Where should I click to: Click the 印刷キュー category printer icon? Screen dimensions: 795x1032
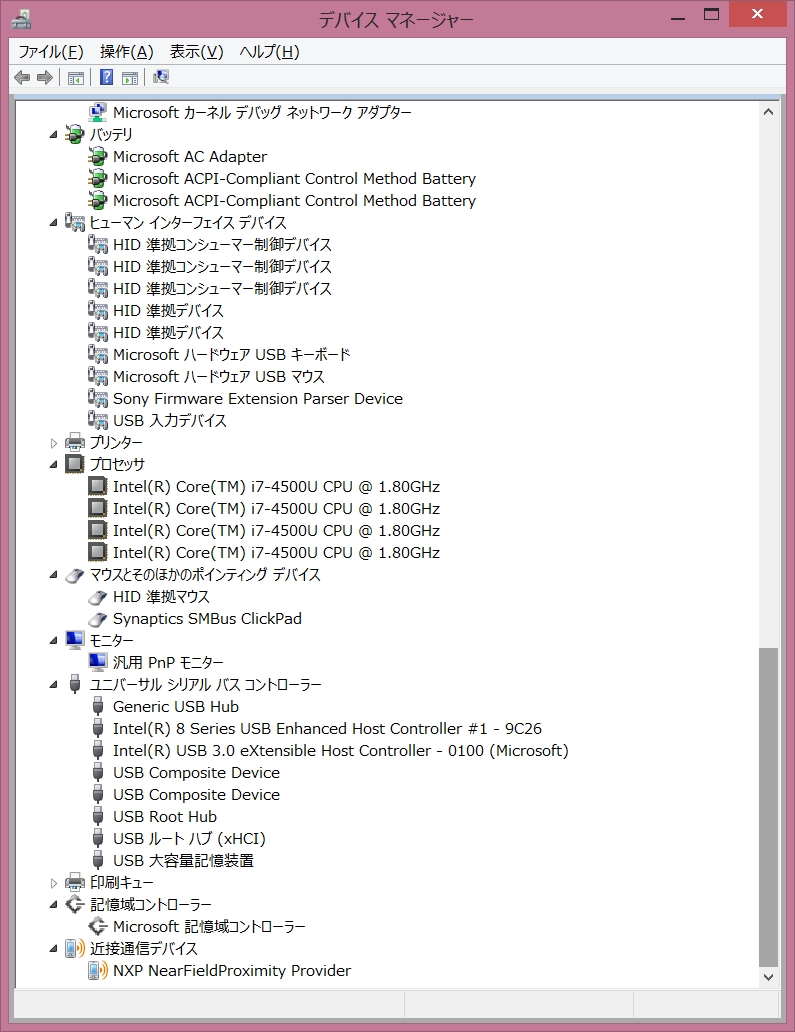coord(75,883)
